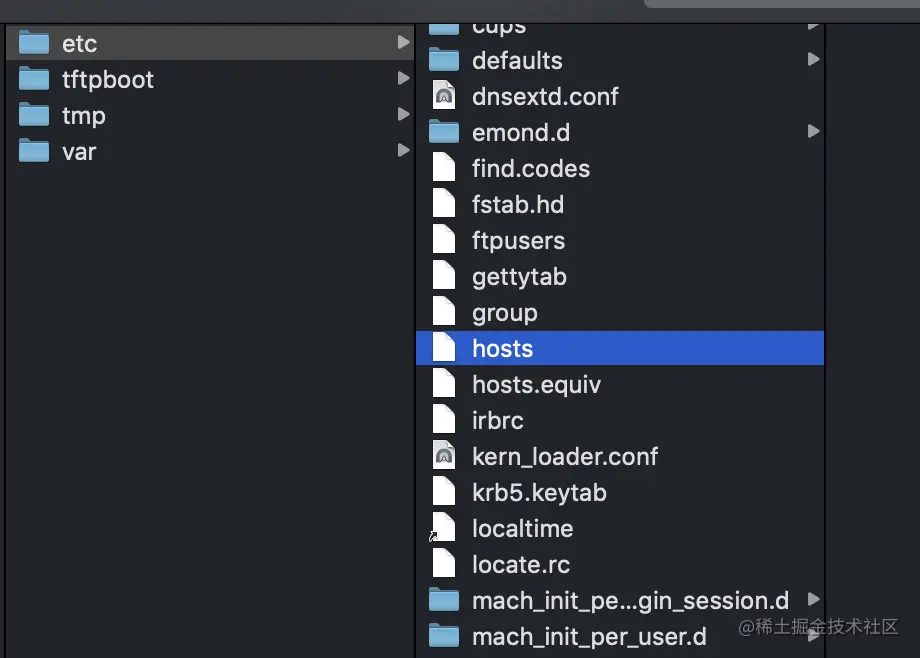Click the irbrc document icon
This screenshot has height=658, width=920.
(x=444, y=419)
